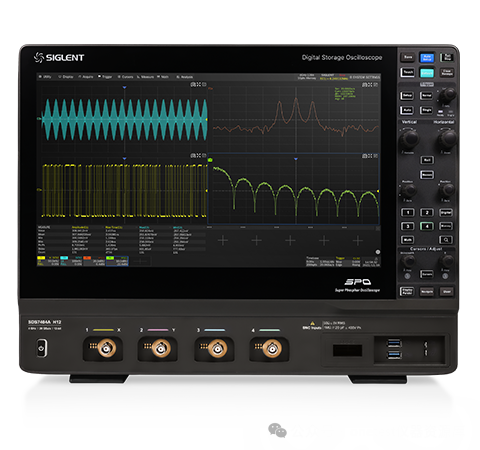Toggle the Touch screen enable button

point(408,72)
